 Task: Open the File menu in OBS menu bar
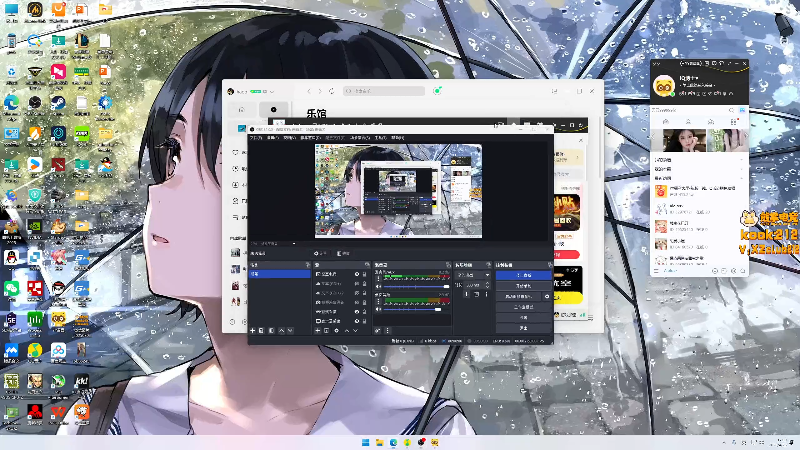tap(256, 138)
